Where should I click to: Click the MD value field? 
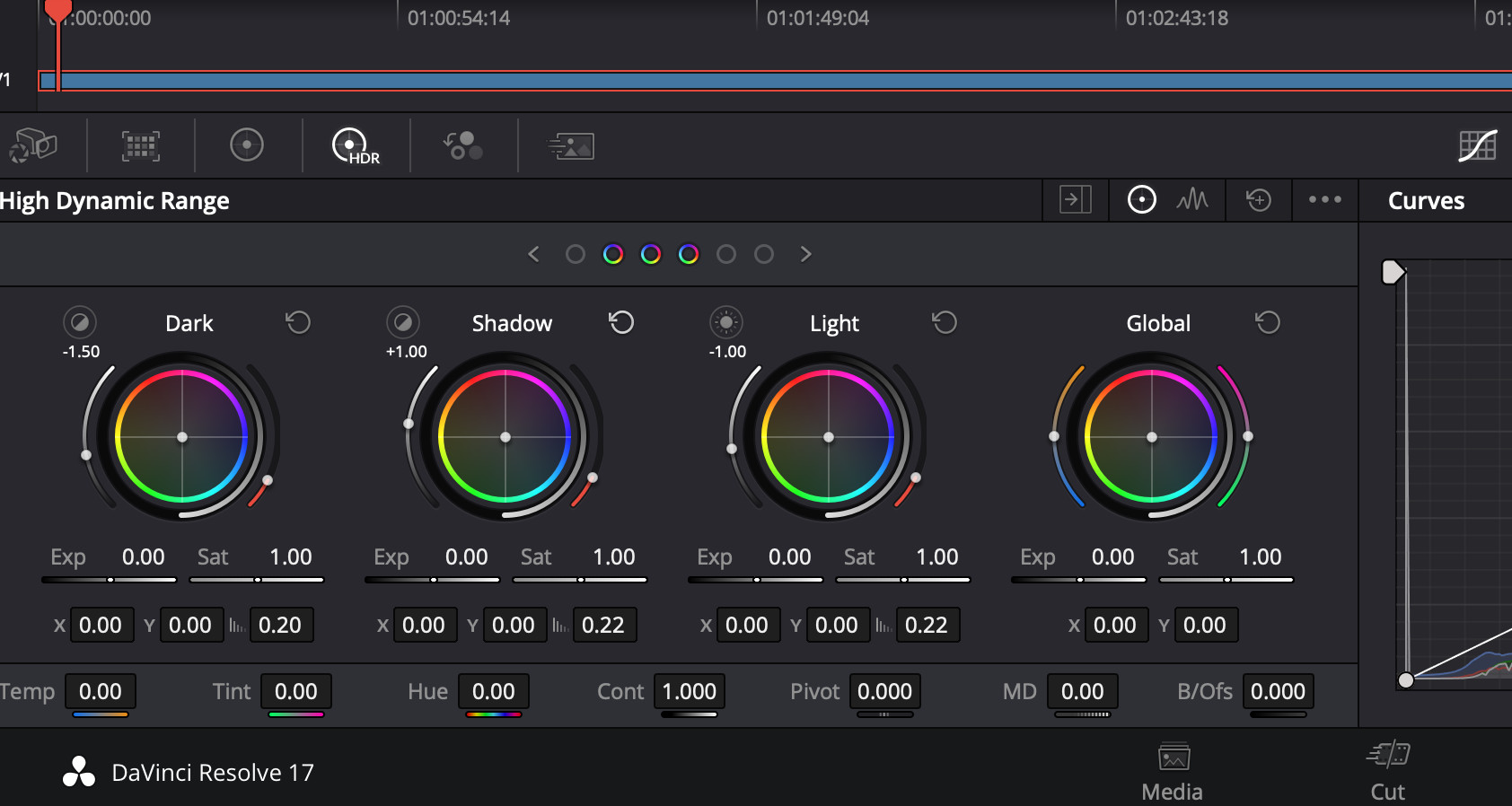pyautogui.click(x=1083, y=691)
